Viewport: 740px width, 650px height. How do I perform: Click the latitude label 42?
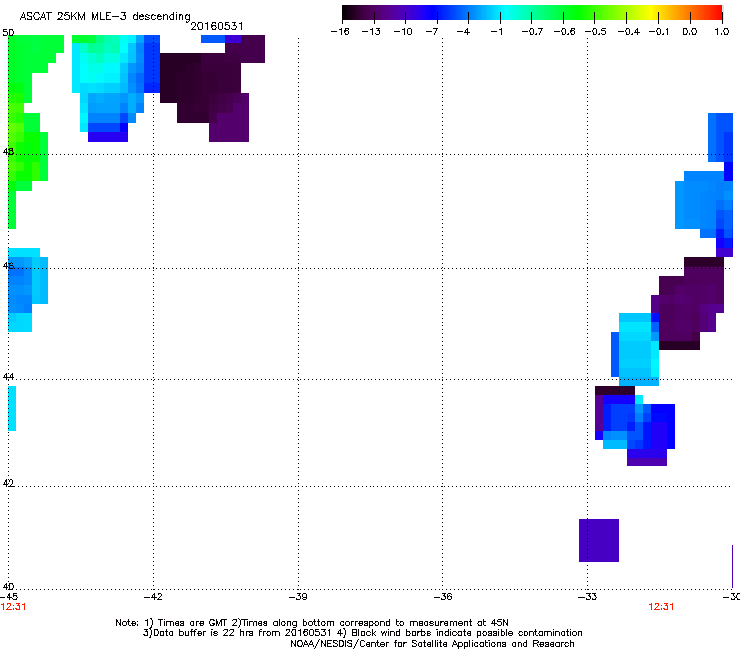click(8, 483)
